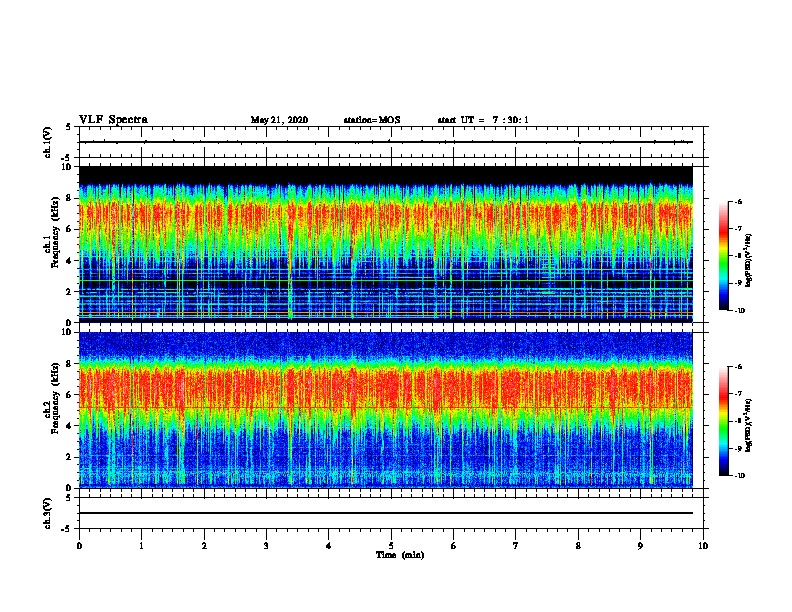Click the '-5' tick on ch.3(V) axis
The height and width of the screenshot is (612, 792).
tap(68, 529)
